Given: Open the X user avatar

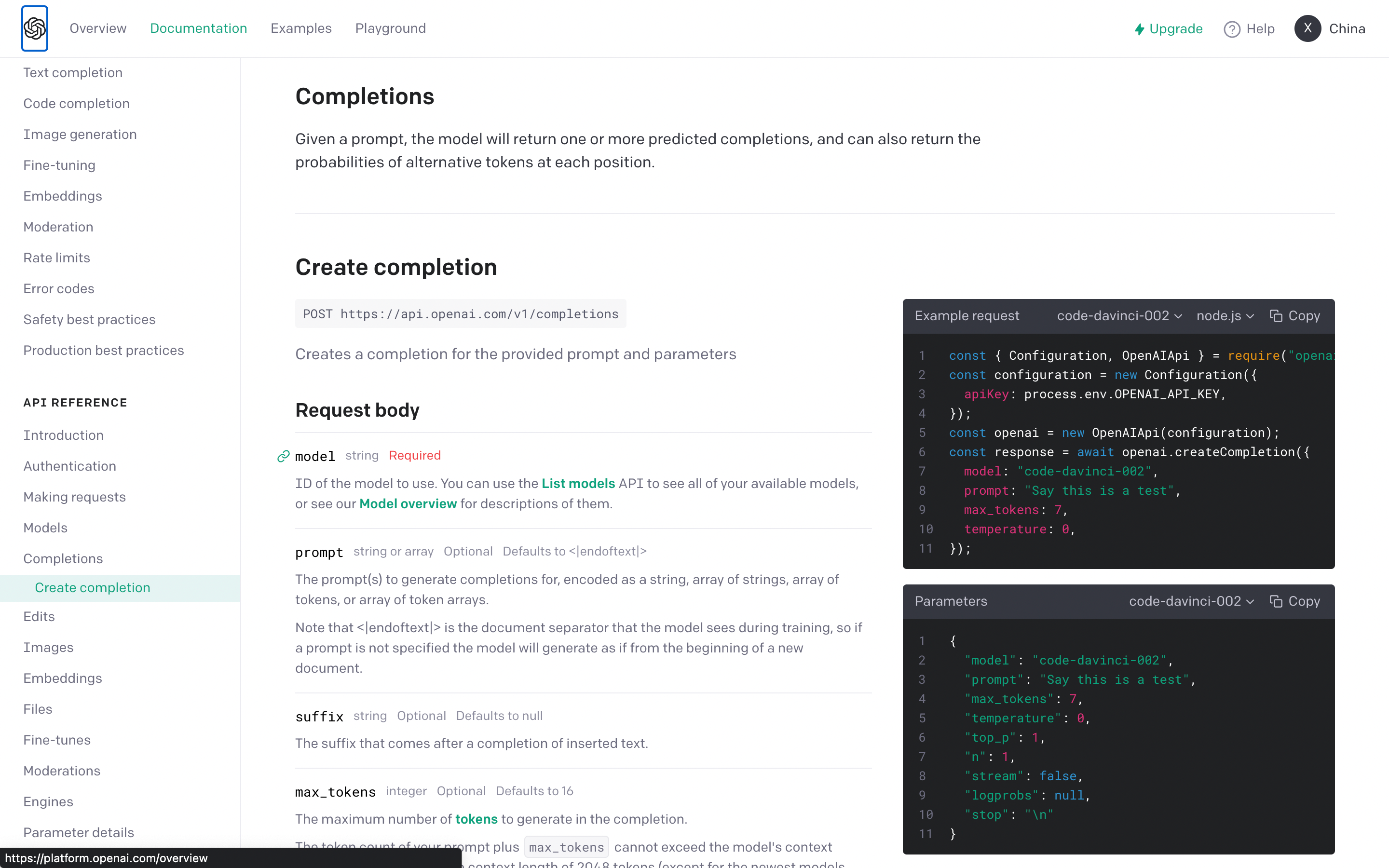Looking at the screenshot, I should click(x=1307, y=28).
